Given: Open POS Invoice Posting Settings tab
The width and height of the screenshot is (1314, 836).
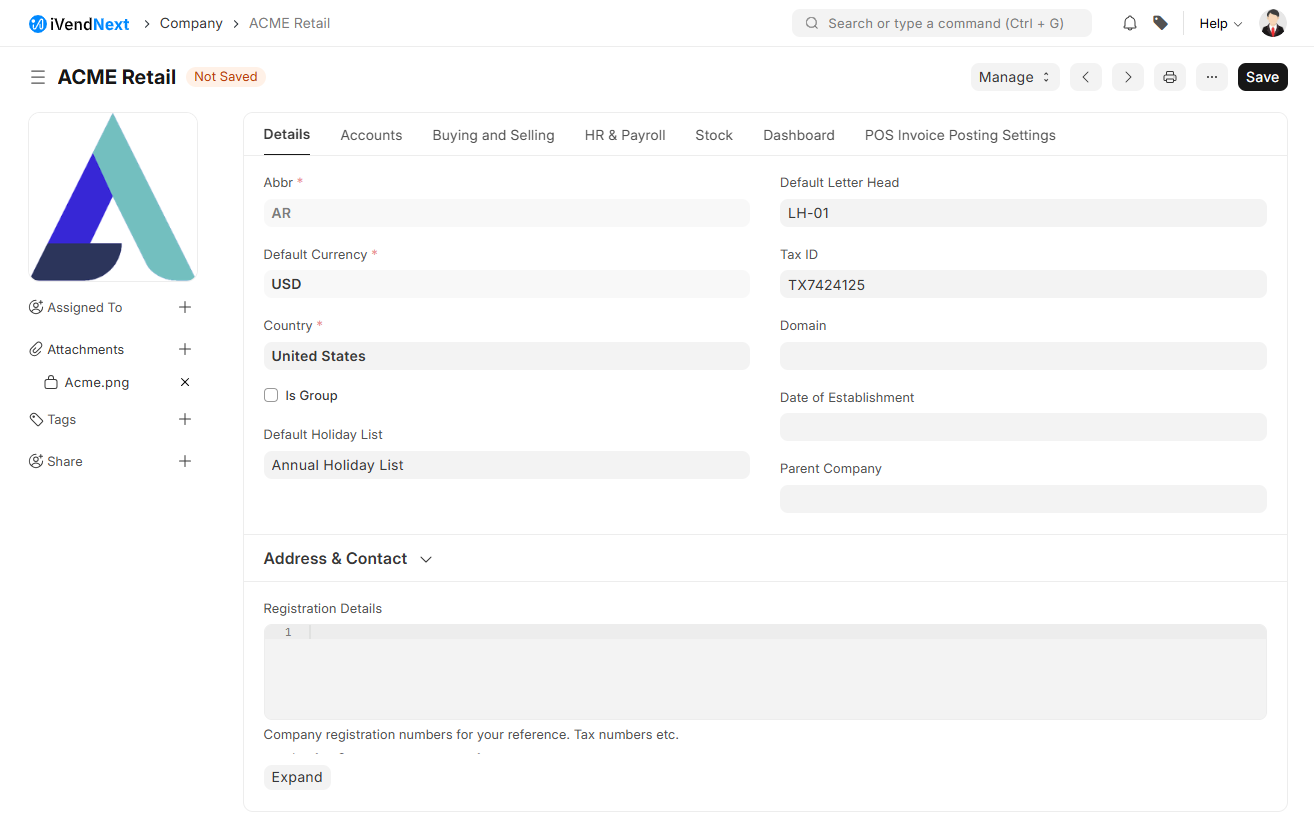Looking at the screenshot, I should click(960, 135).
